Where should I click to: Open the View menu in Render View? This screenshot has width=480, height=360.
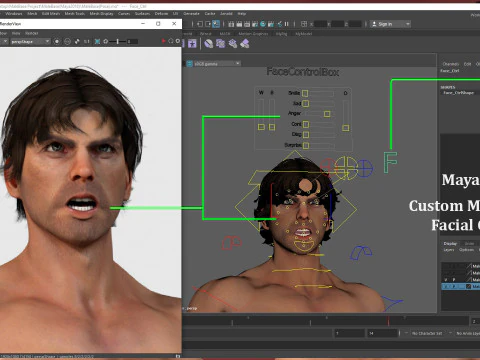click(x=16, y=33)
